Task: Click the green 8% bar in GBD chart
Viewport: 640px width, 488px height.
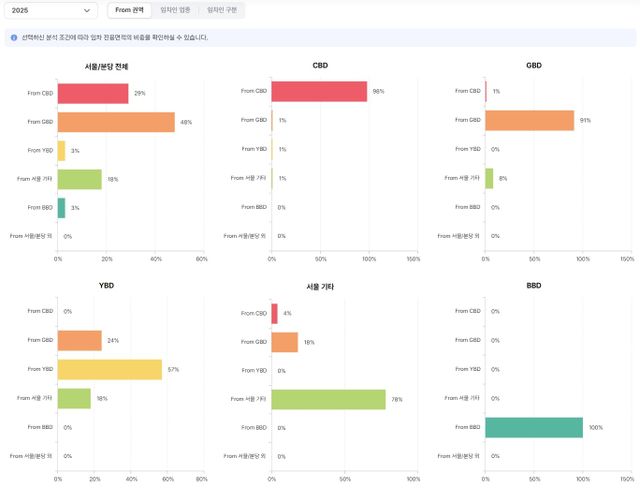Action: pos(489,179)
